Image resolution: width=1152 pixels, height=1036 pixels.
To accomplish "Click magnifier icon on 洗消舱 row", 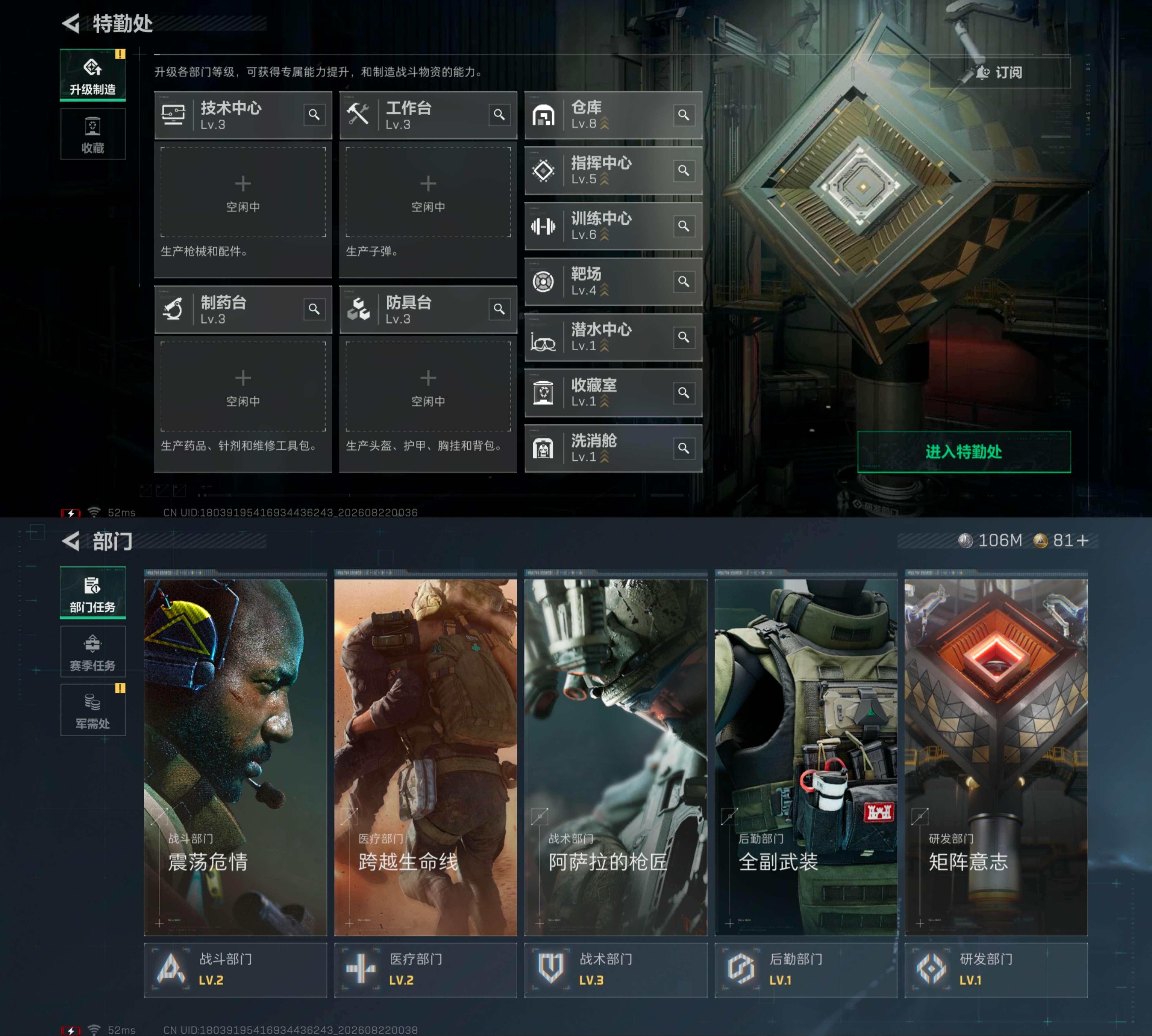I will (684, 448).
